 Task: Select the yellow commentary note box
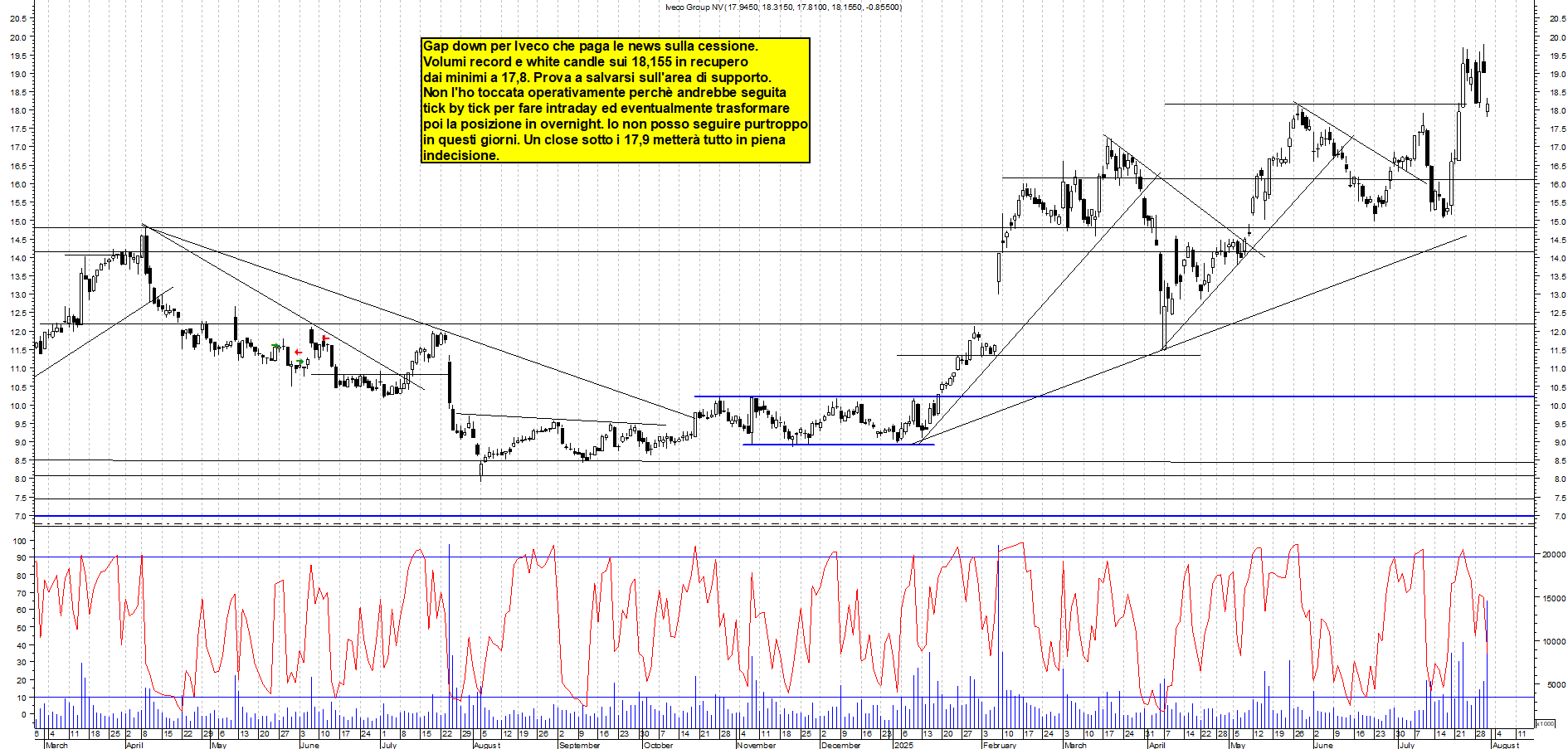click(616, 100)
